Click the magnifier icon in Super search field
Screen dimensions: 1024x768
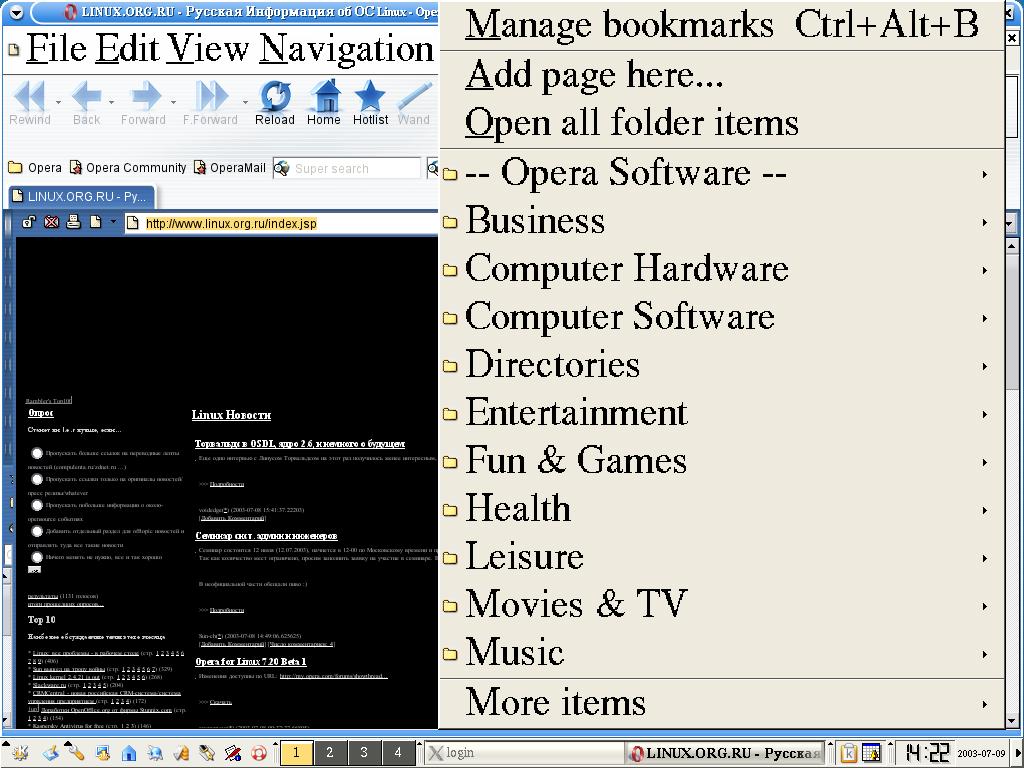pyautogui.click(x=282, y=168)
